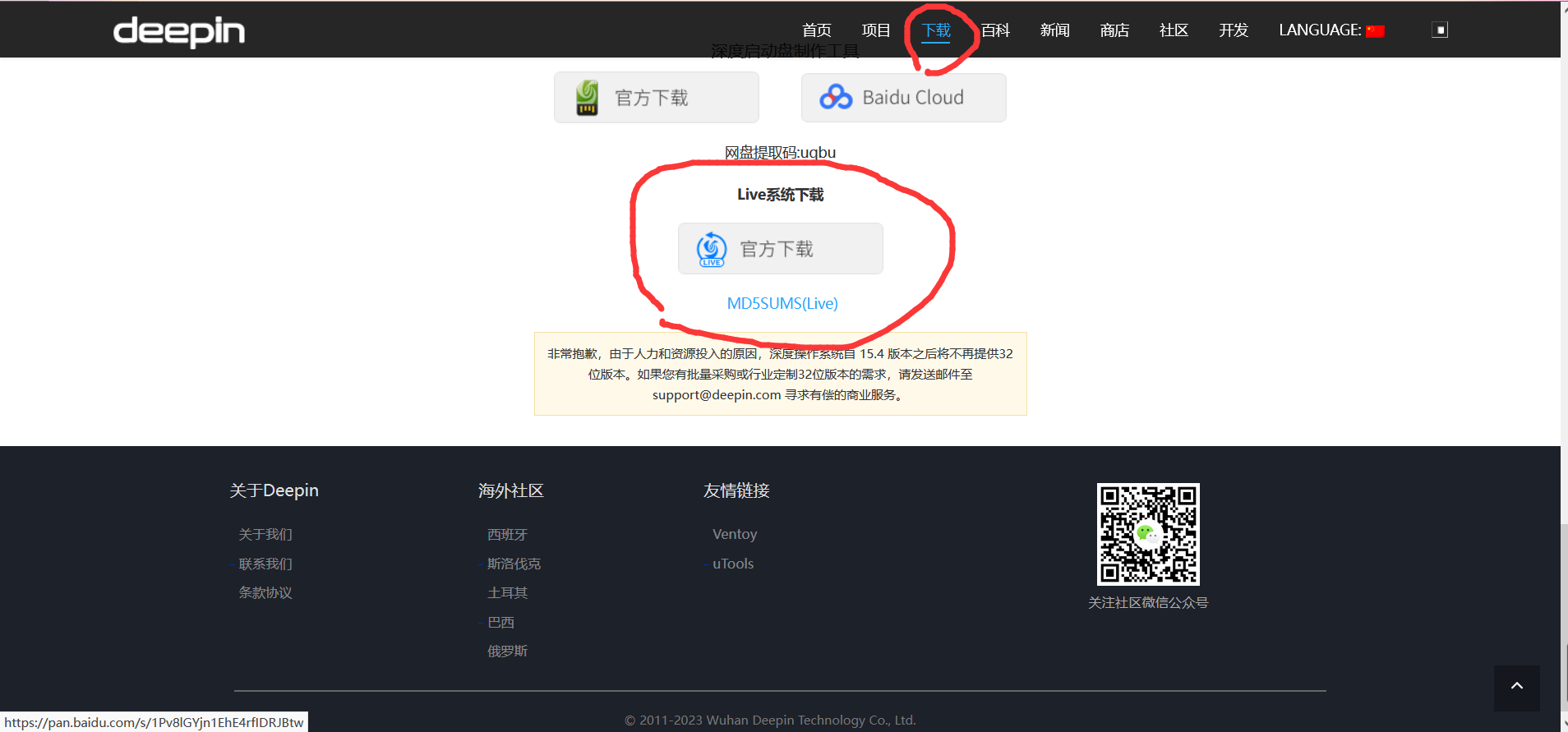Click 官方下载 for boot disk maker tool

tap(656, 98)
